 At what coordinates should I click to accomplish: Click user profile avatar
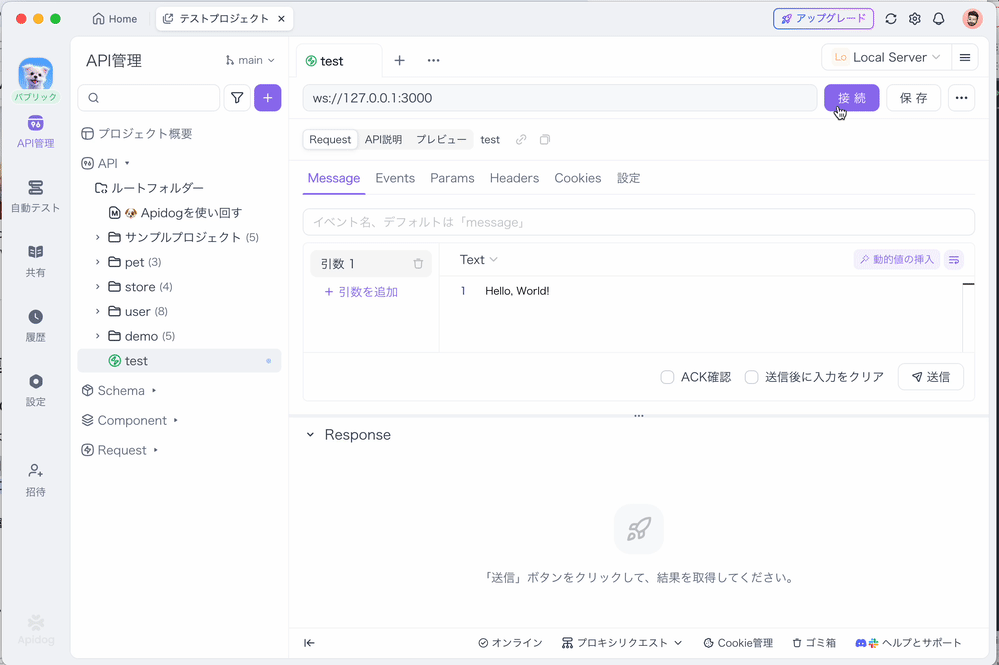click(x=972, y=18)
